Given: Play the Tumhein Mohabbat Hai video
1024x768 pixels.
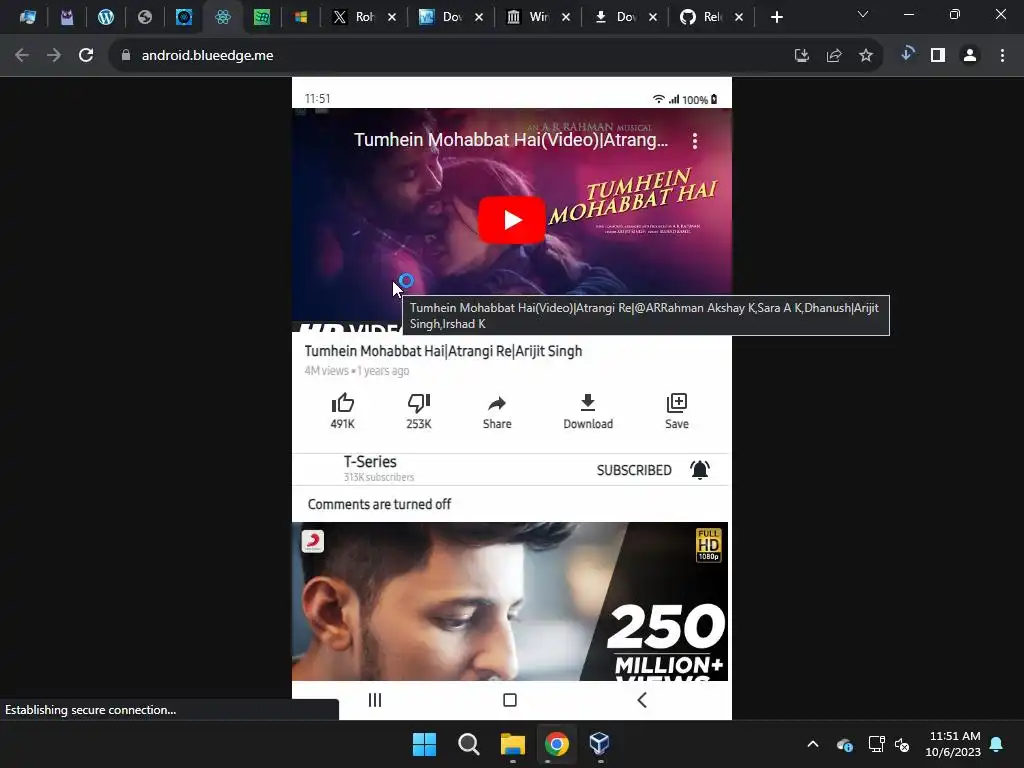Looking at the screenshot, I should point(511,219).
